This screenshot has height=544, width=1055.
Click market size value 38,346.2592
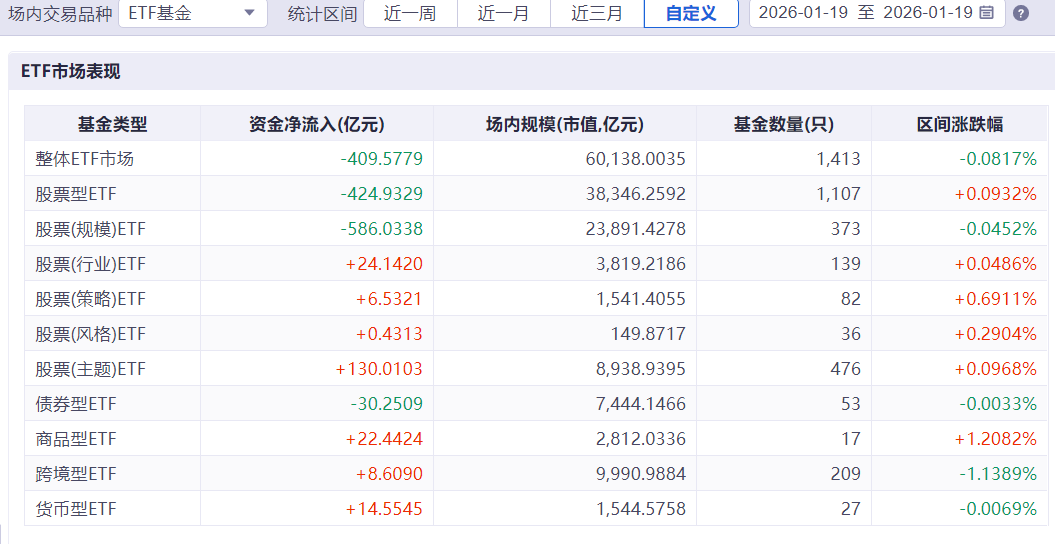636,194
